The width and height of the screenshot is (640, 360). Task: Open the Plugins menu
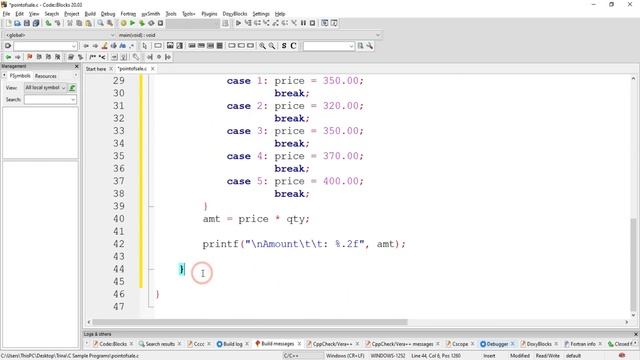(x=209, y=13)
